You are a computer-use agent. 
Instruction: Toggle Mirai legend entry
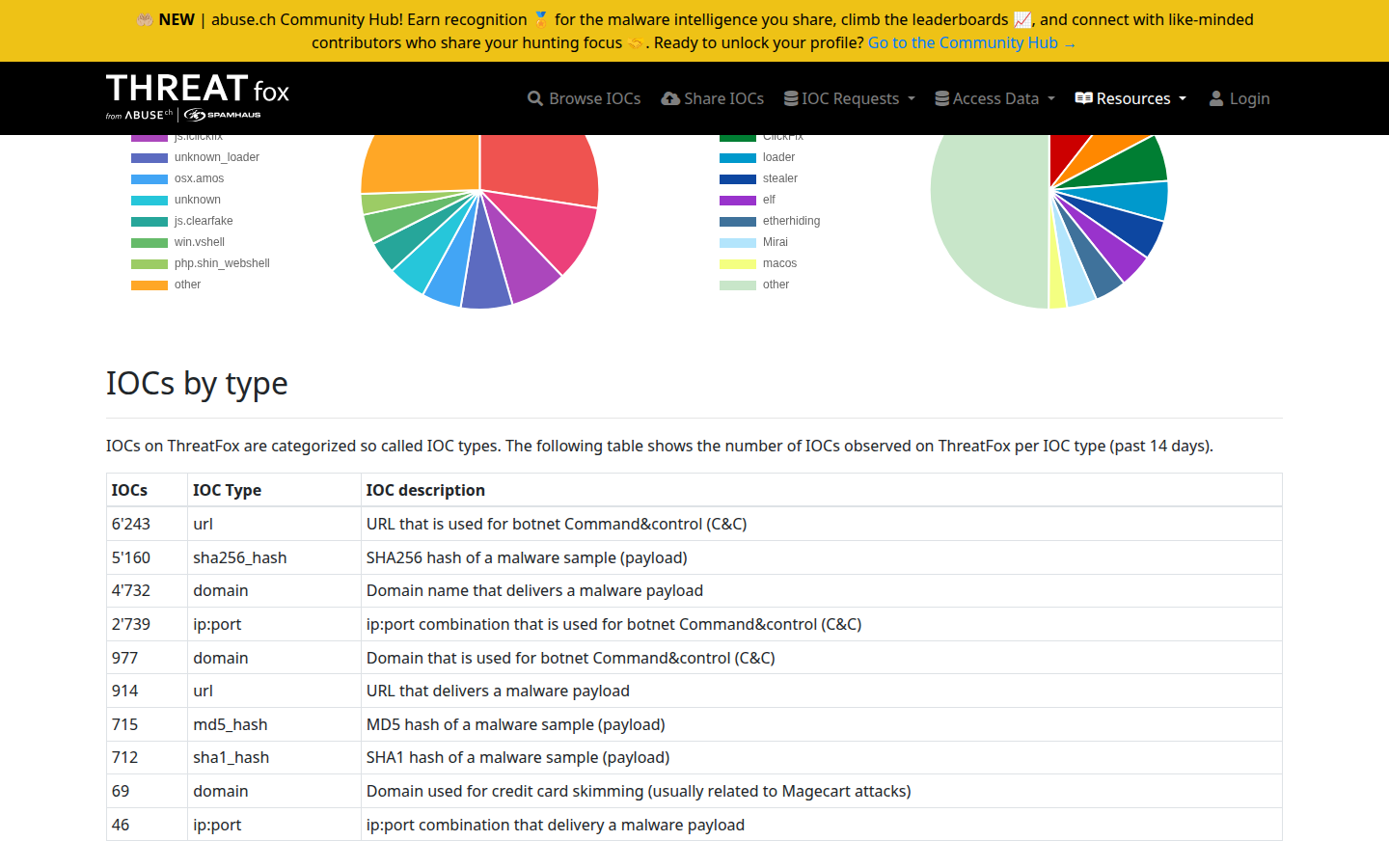754,242
